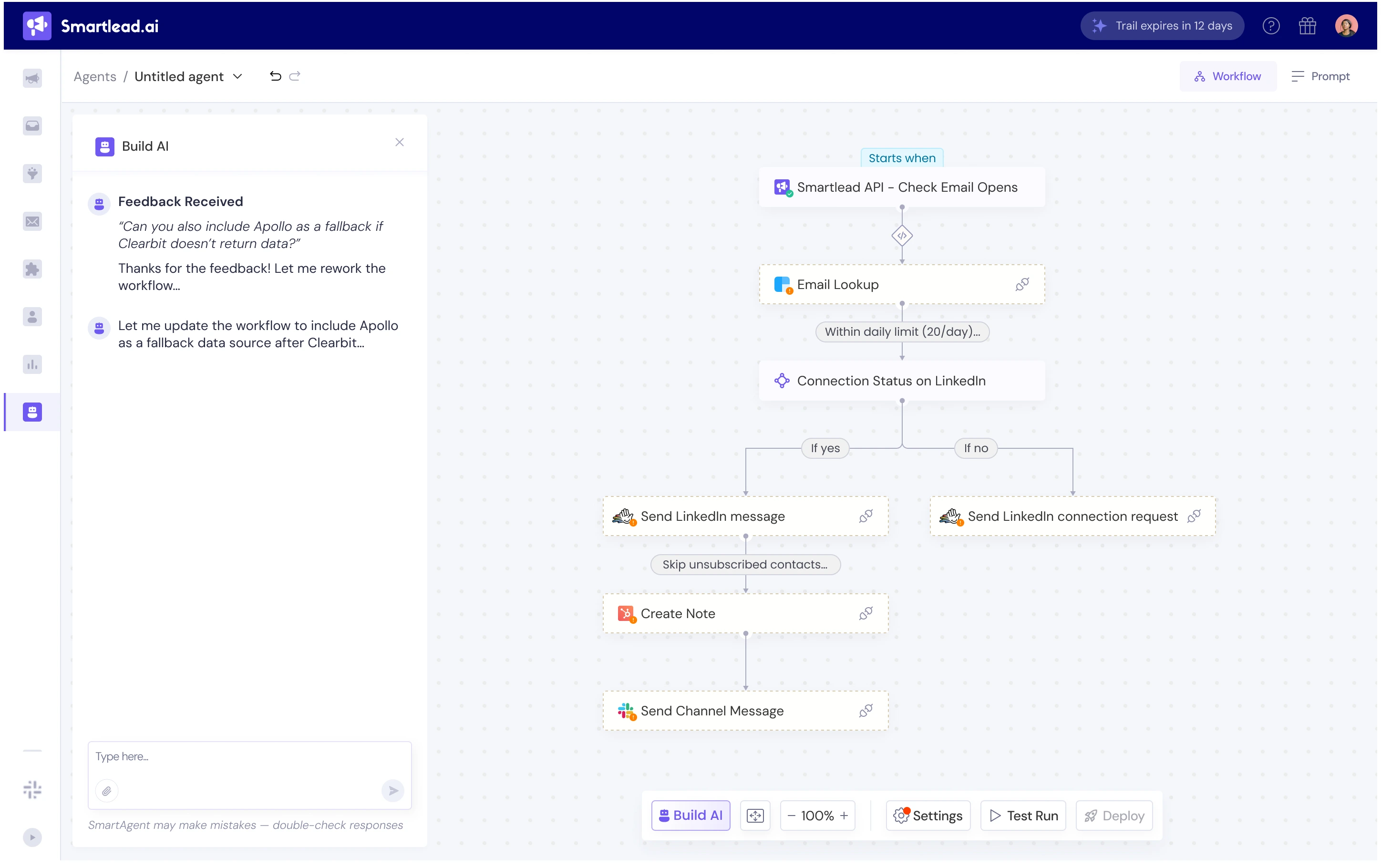Switch to the Prompt tab
The height and width of the screenshot is (868, 1381).
[1320, 76]
